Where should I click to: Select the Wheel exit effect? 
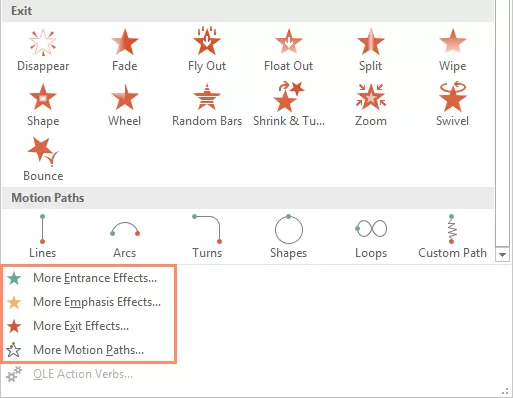point(125,105)
